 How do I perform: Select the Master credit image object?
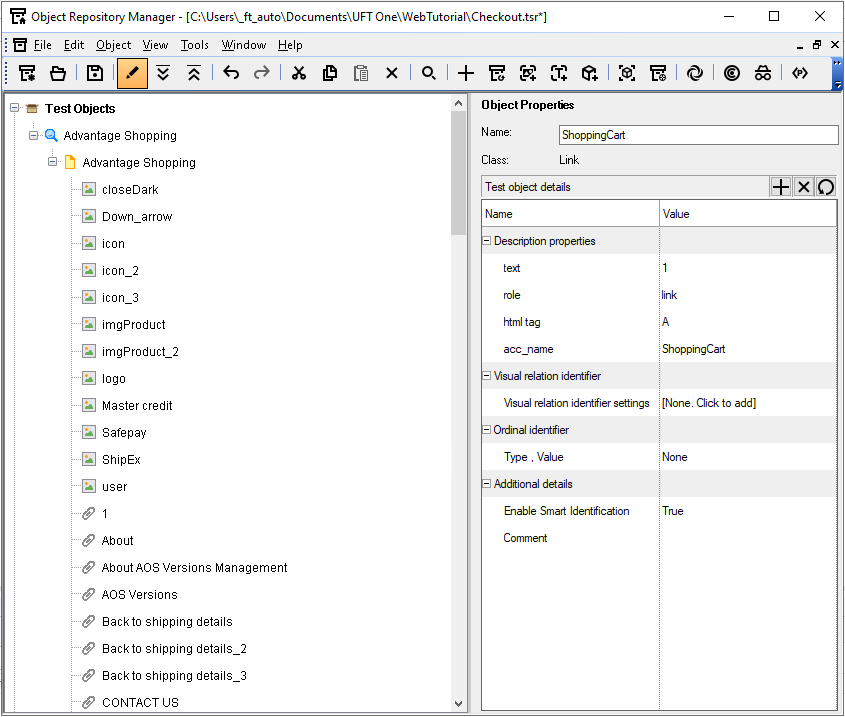coord(137,405)
